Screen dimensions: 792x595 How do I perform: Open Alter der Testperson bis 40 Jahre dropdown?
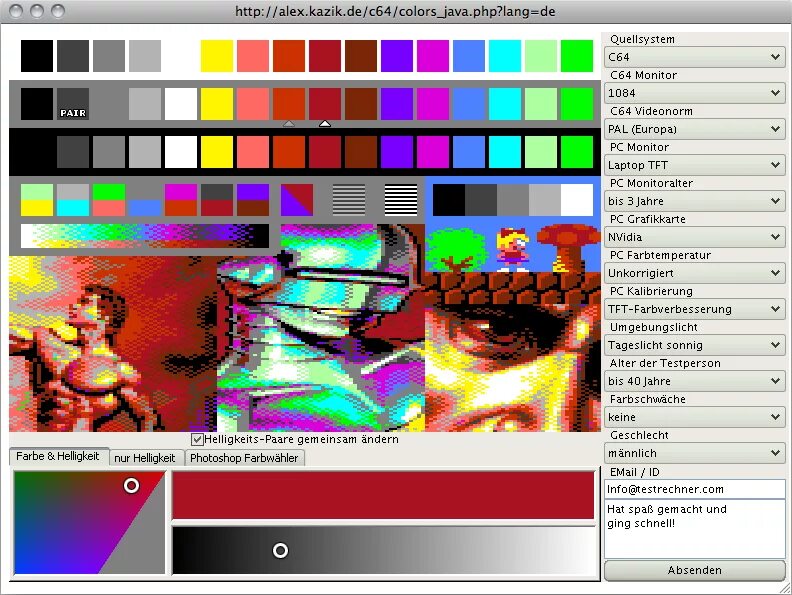[x=695, y=381]
